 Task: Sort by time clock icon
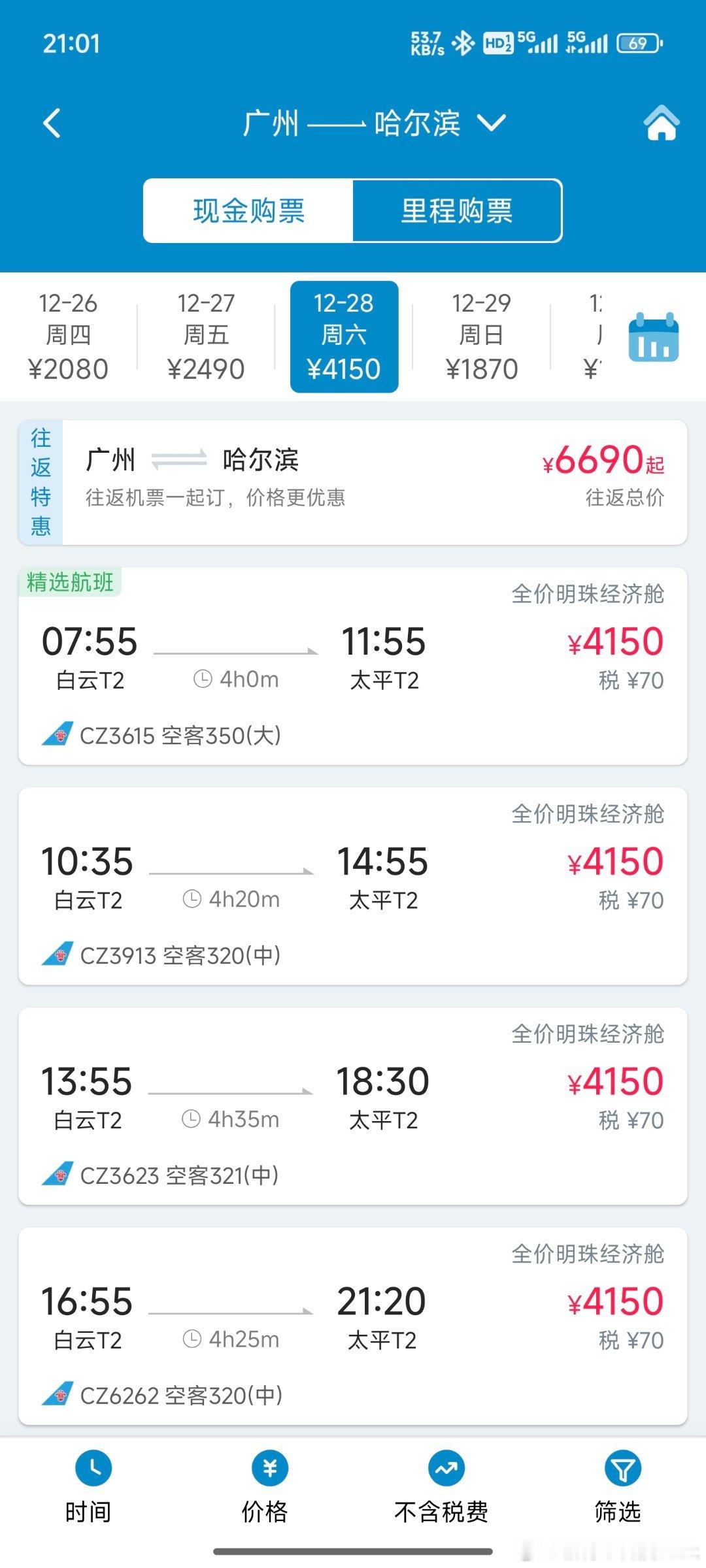point(93,1468)
